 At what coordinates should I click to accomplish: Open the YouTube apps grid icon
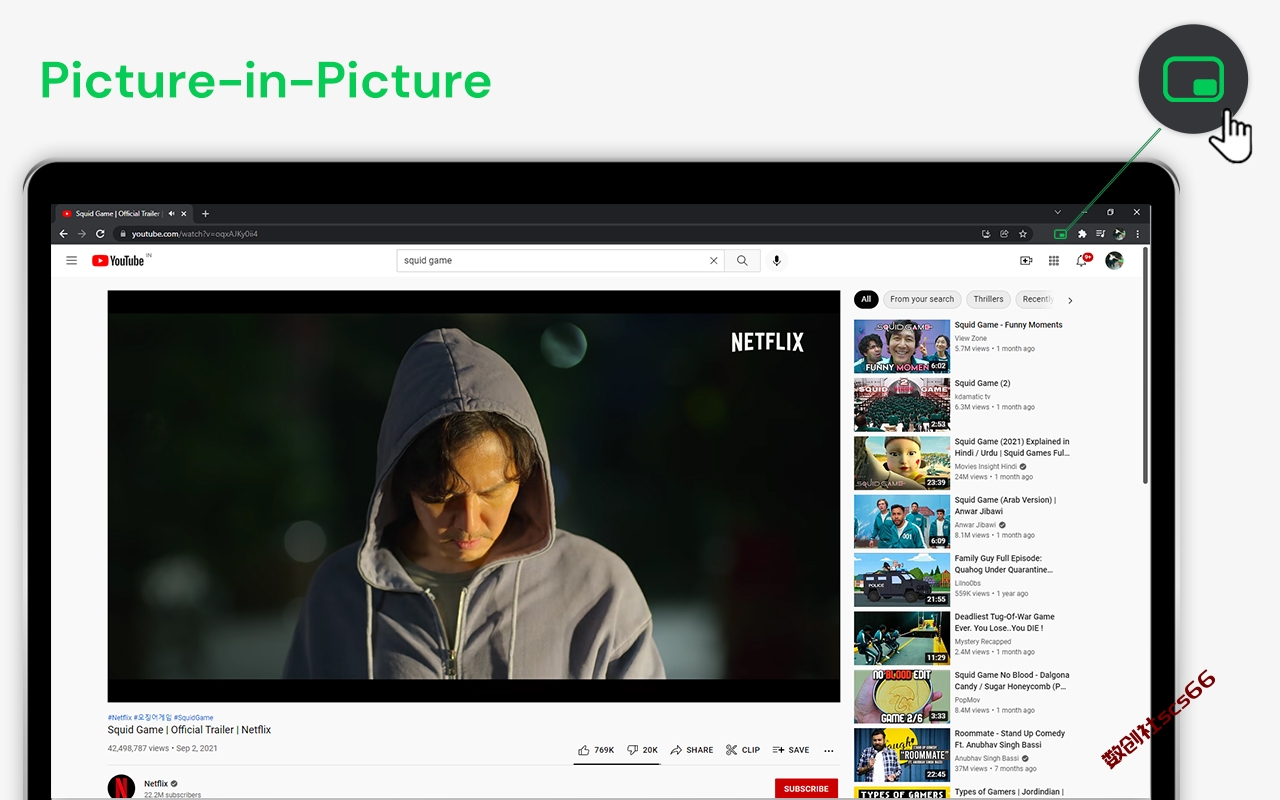1053,261
